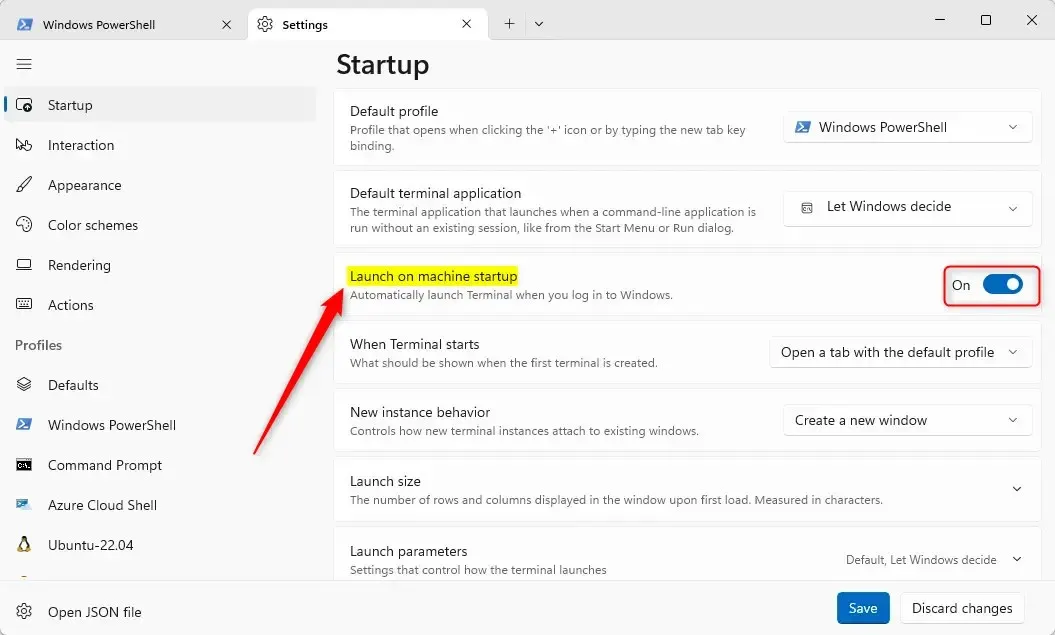Click the Command Prompt profile icon

click(25, 465)
